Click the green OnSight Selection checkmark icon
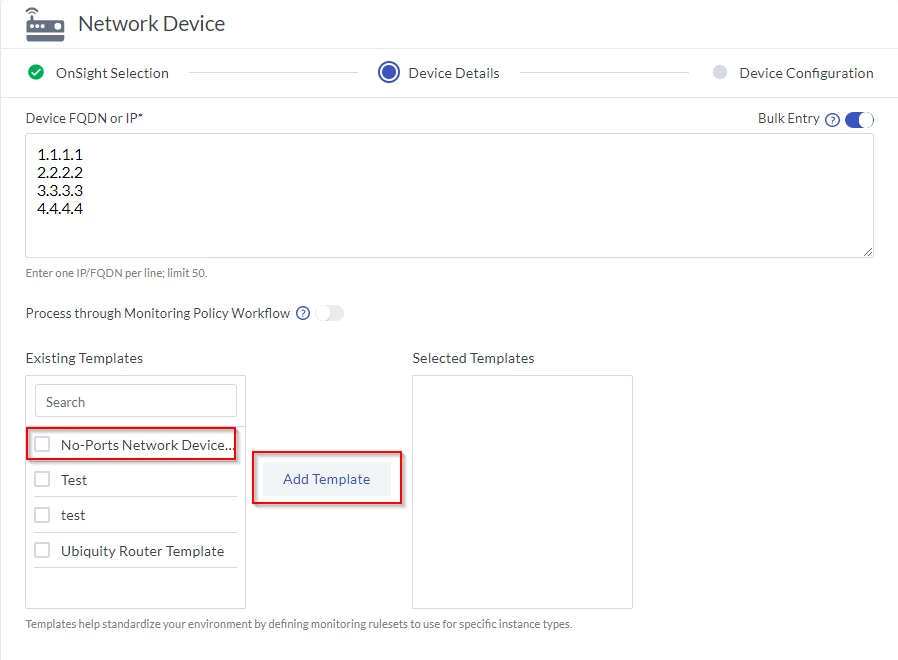This screenshot has height=660, width=898. click(36, 72)
